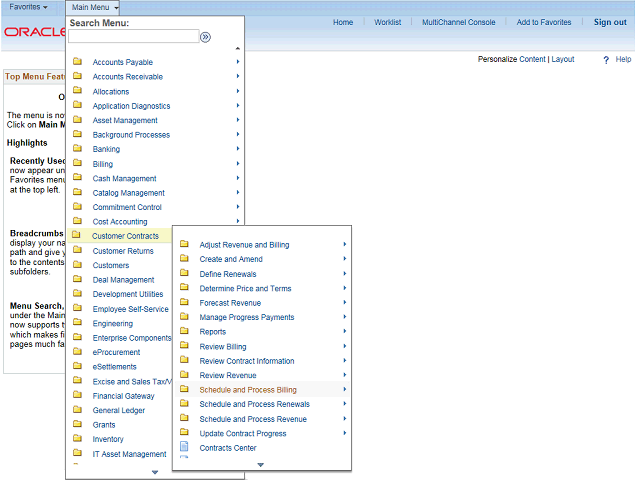Click the Help question mark icon

606,60
